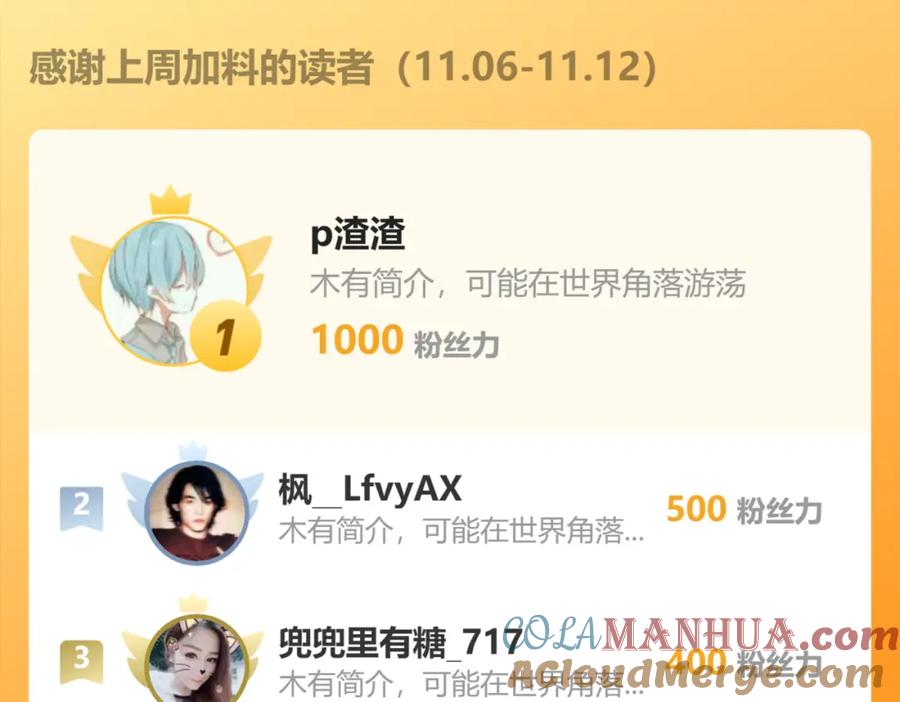The width and height of the screenshot is (900, 702).
Task: Click the heading 感谢上周加料的读者
Action: pyautogui.click(x=201, y=68)
